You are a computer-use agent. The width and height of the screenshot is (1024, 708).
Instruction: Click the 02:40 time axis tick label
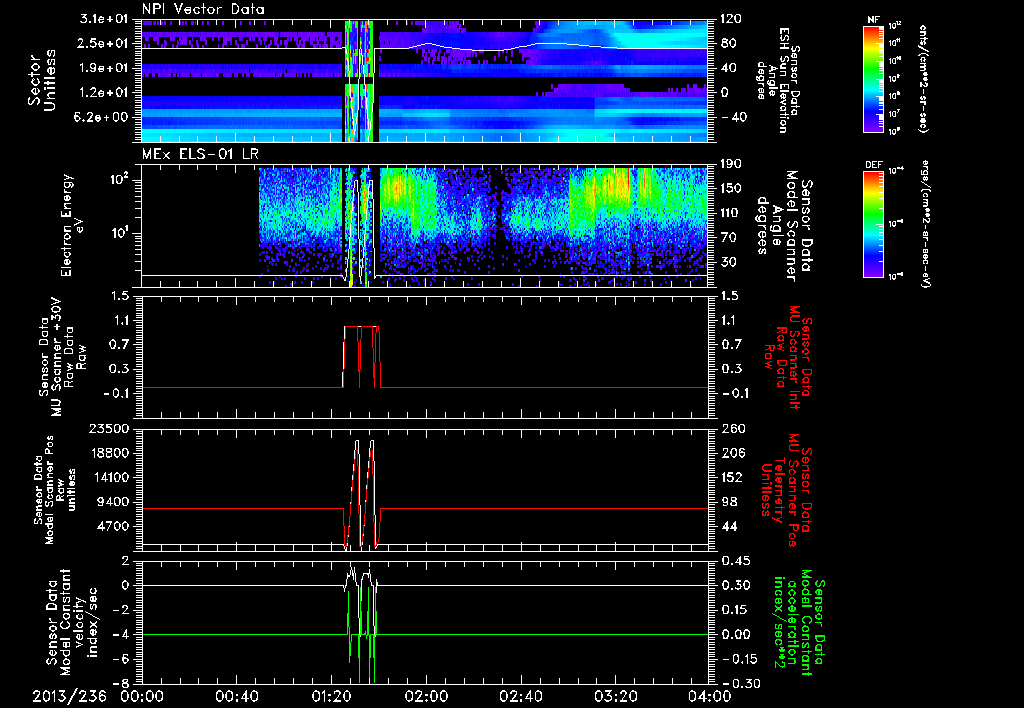point(519,696)
